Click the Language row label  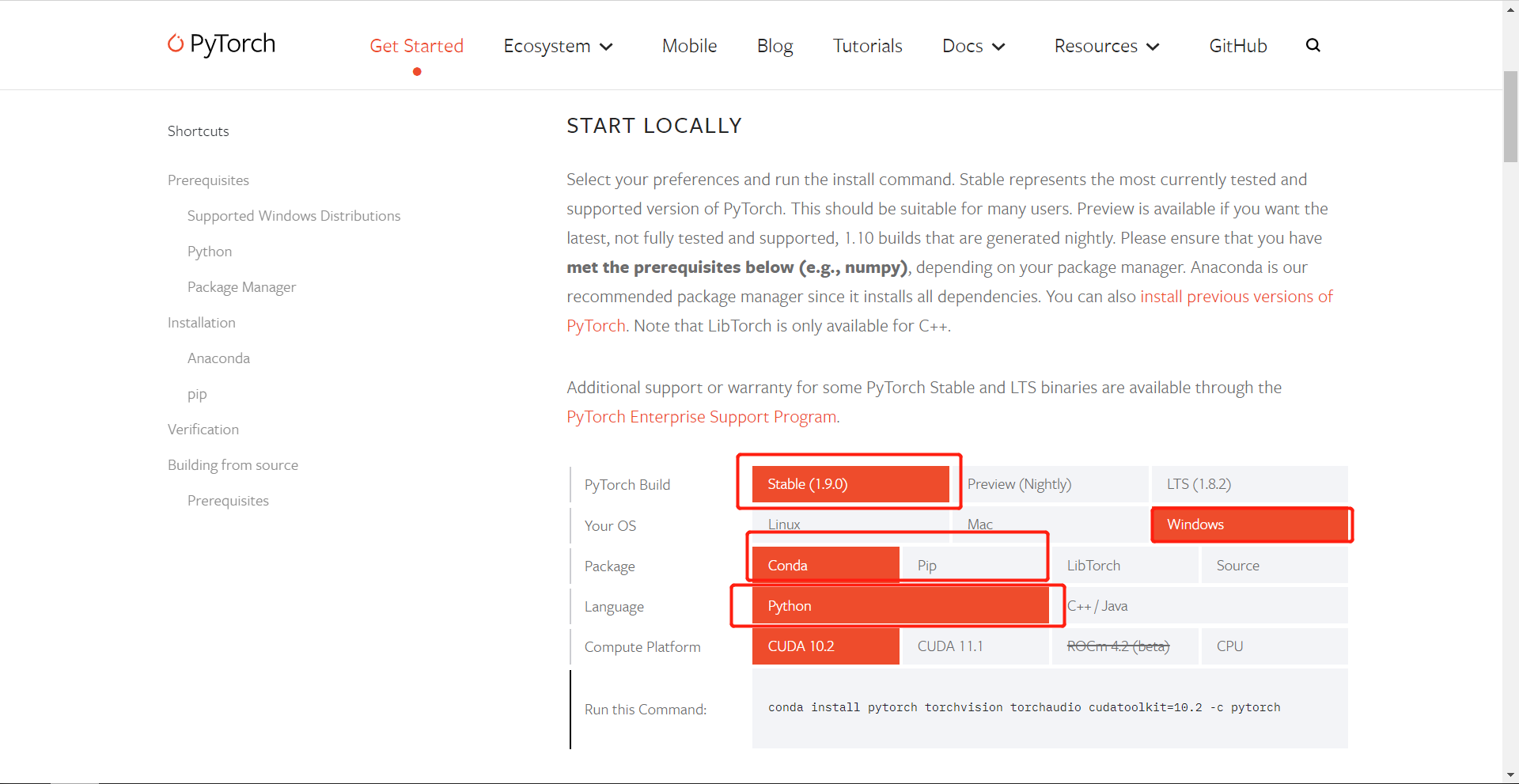click(614, 607)
